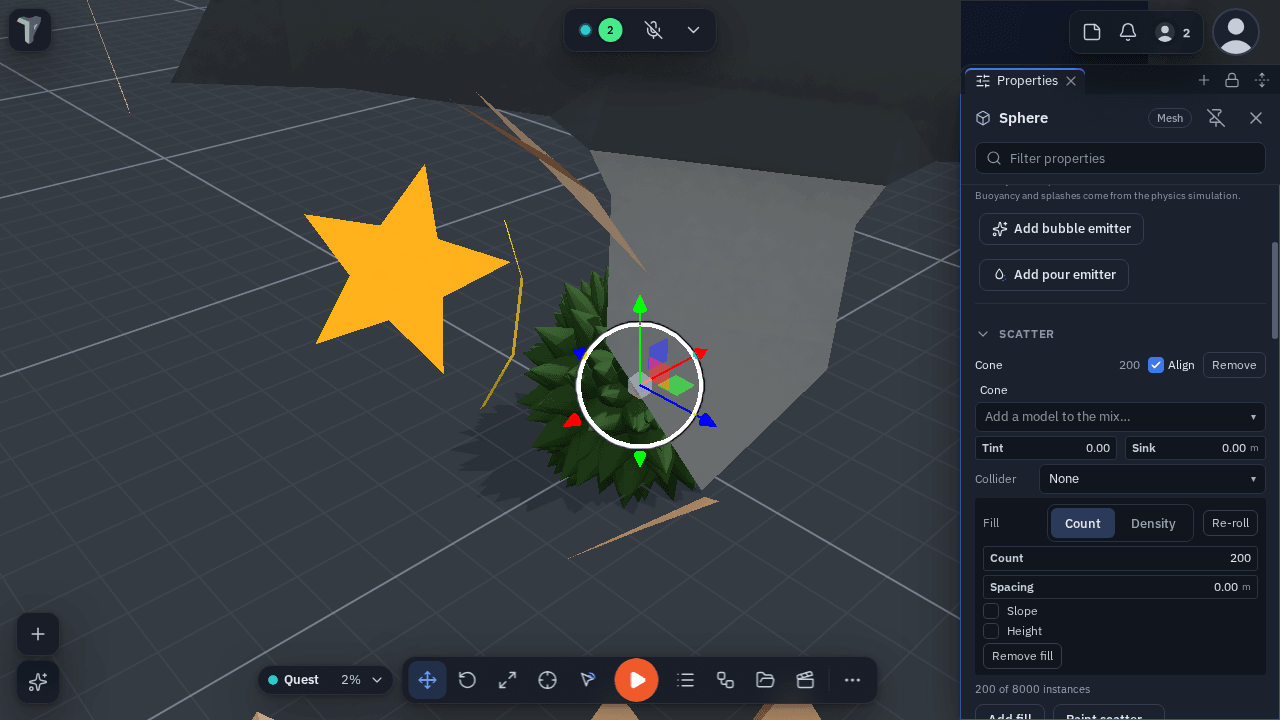The image size is (1280, 720).
Task: Open the notifications bell
Action: pyautogui.click(x=1128, y=32)
